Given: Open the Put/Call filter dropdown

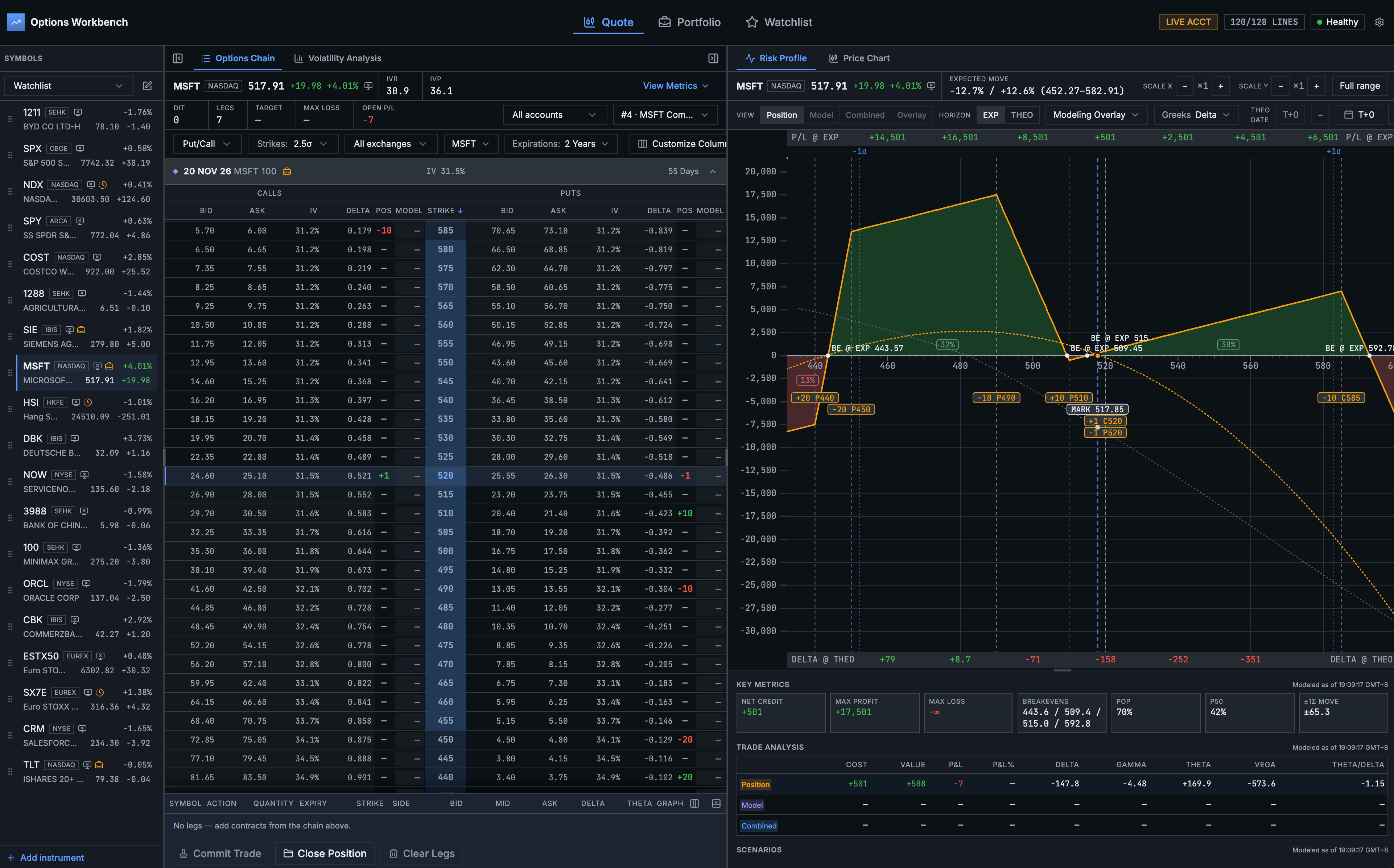Looking at the screenshot, I should [207, 144].
